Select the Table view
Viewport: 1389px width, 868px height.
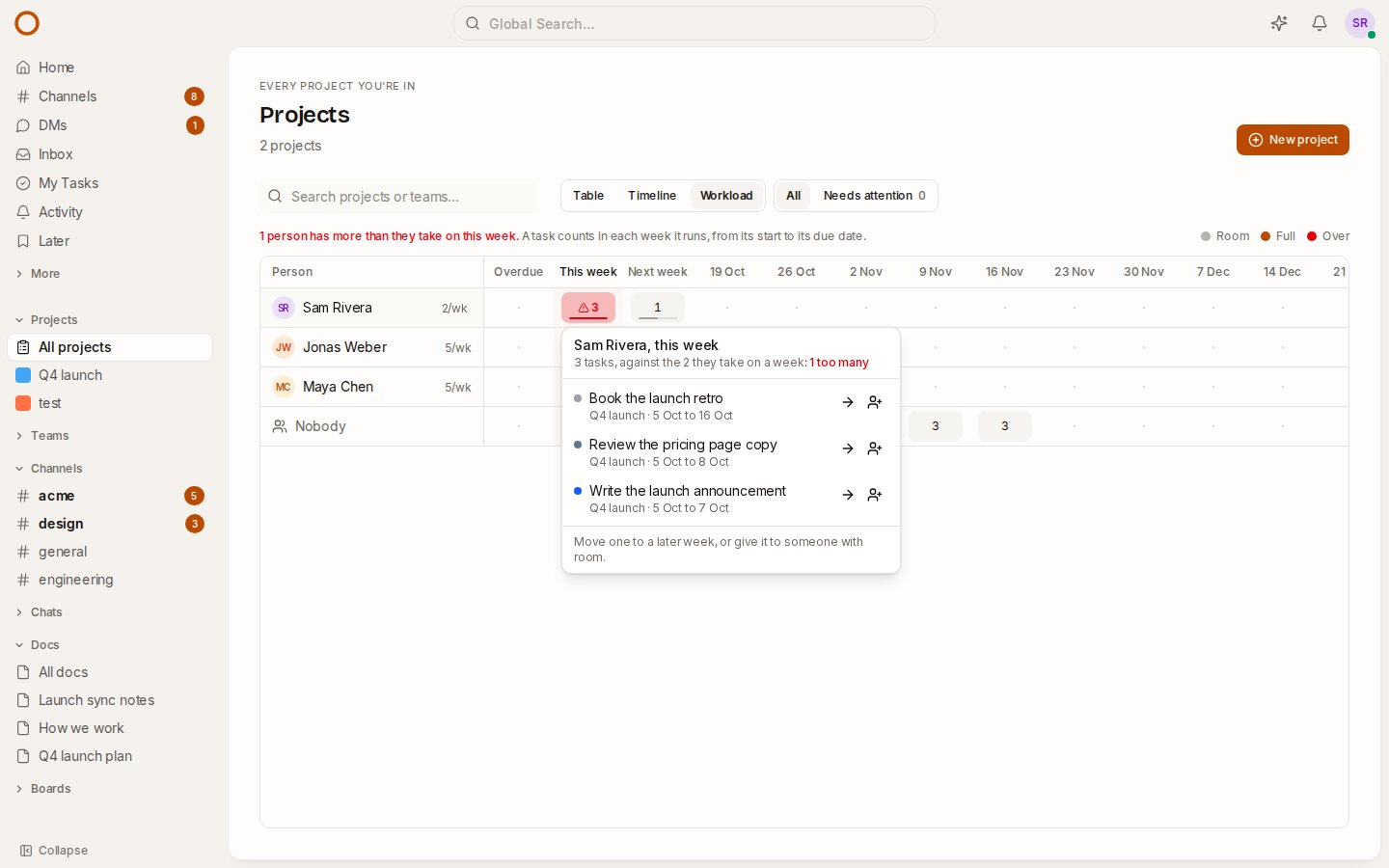[588, 196]
